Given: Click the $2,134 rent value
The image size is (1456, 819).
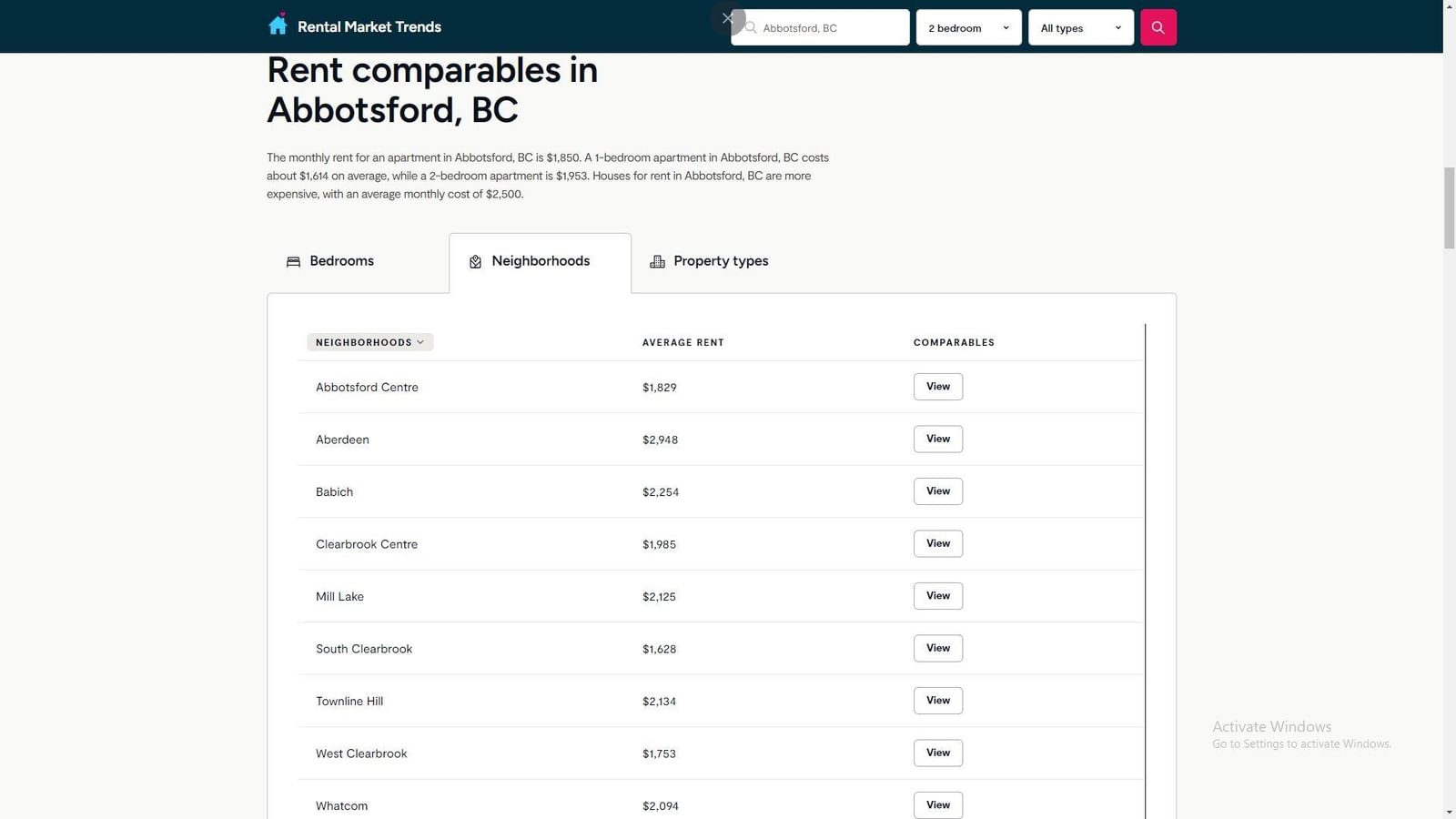Looking at the screenshot, I should click(x=659, y=702).
